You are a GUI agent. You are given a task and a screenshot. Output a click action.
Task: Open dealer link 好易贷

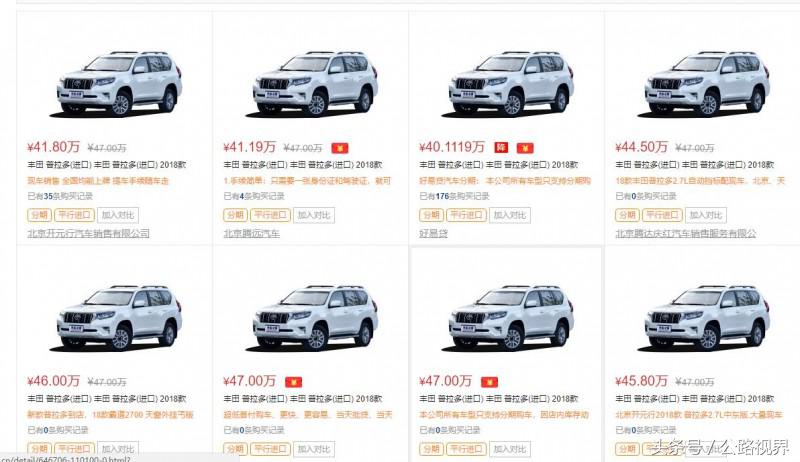click(433, 234)
